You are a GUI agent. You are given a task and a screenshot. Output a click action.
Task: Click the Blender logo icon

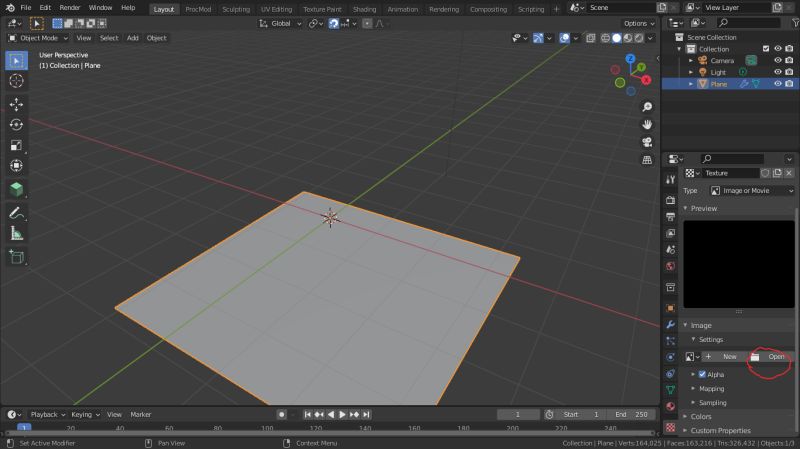pyautogui.click(x=10, y=8)
